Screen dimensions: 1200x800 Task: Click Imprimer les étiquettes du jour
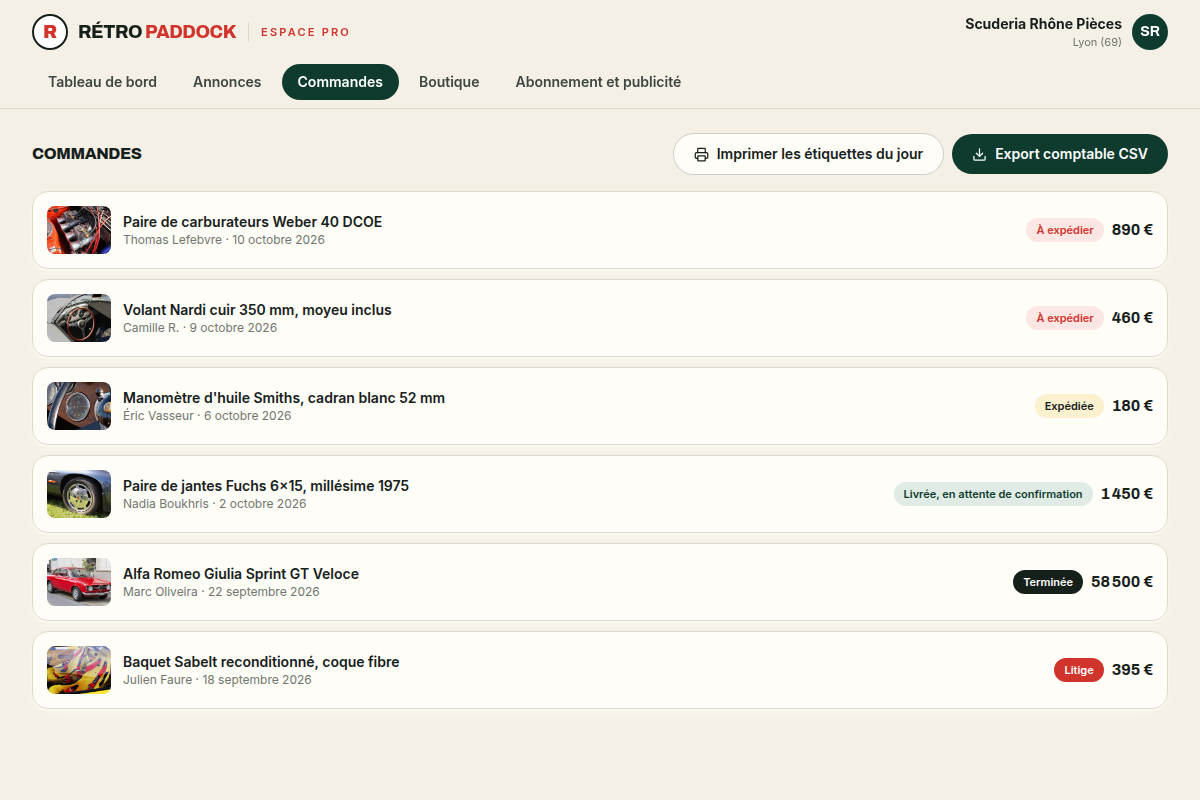tap(808, 154)
